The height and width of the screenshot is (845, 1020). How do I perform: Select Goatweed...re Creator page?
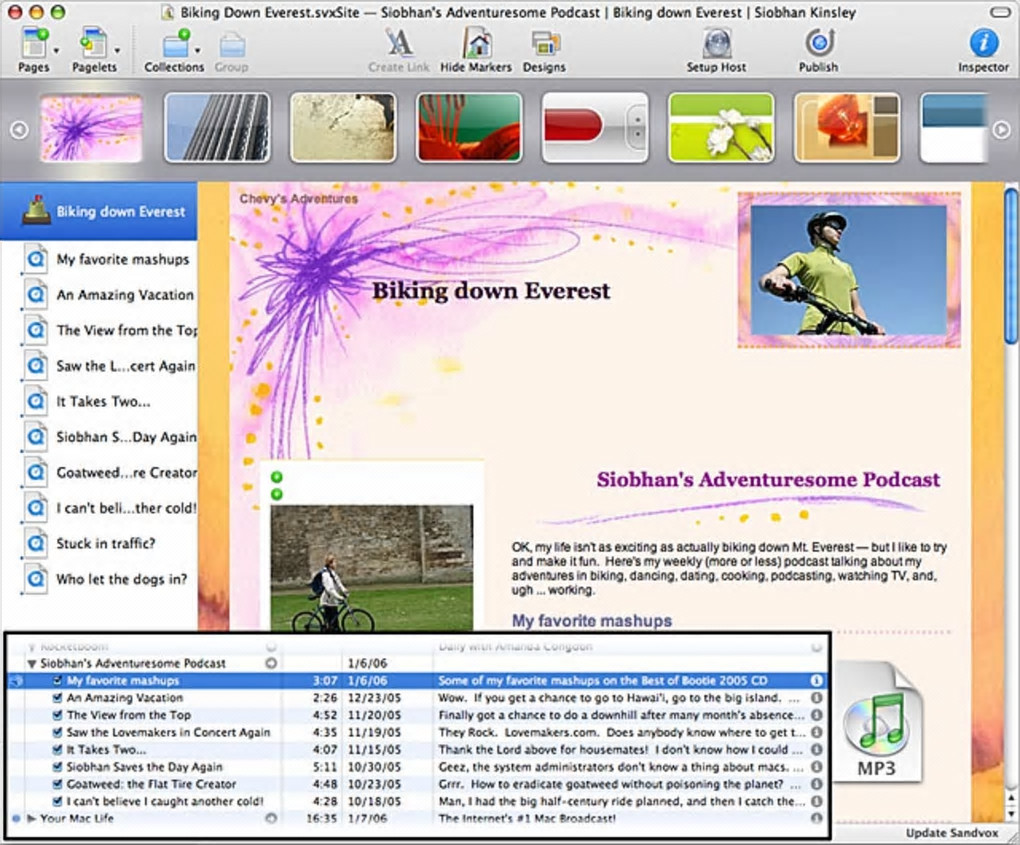[x=126, y=472]
